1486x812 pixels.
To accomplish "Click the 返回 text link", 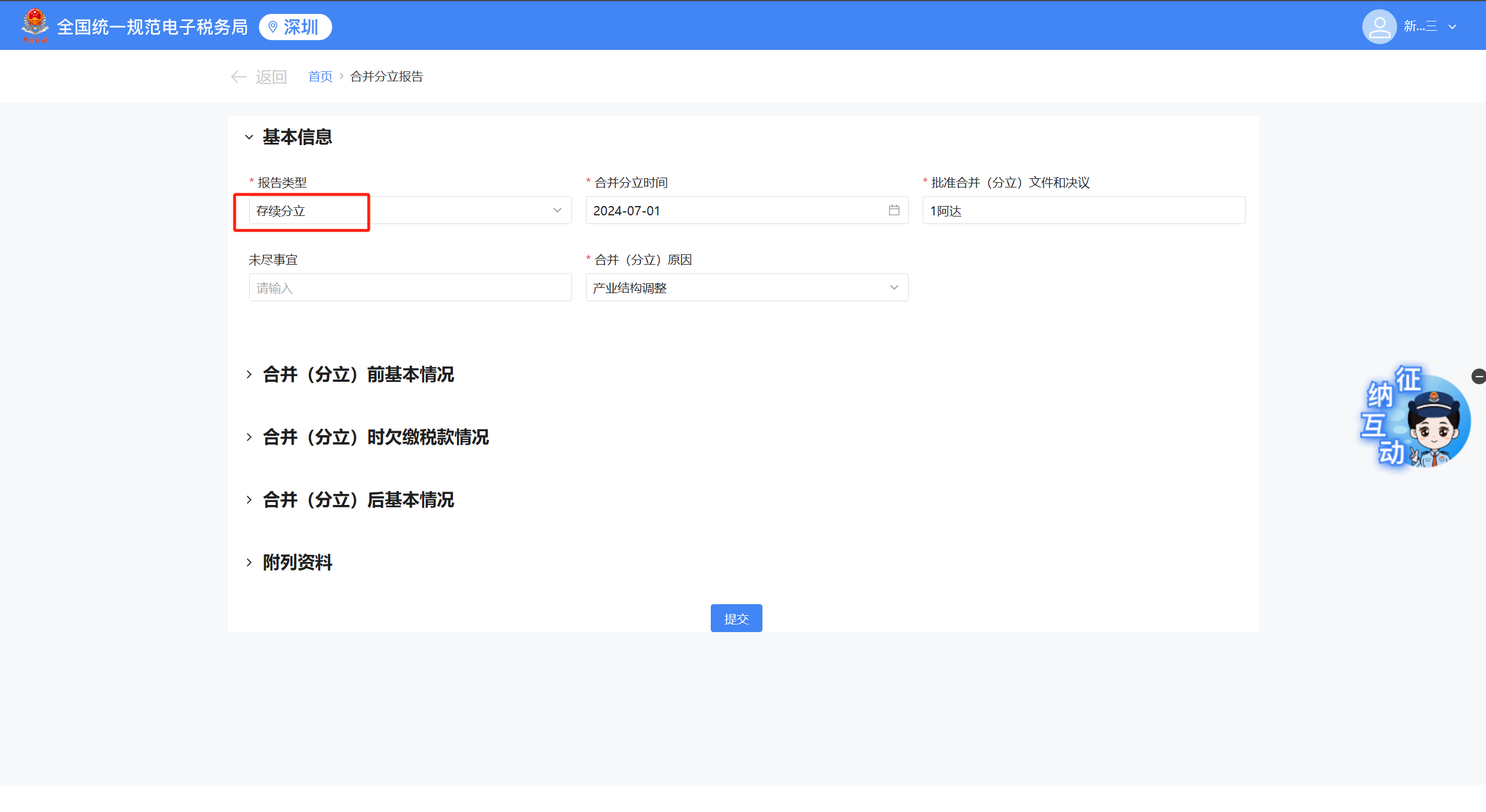I will [271, 77].
